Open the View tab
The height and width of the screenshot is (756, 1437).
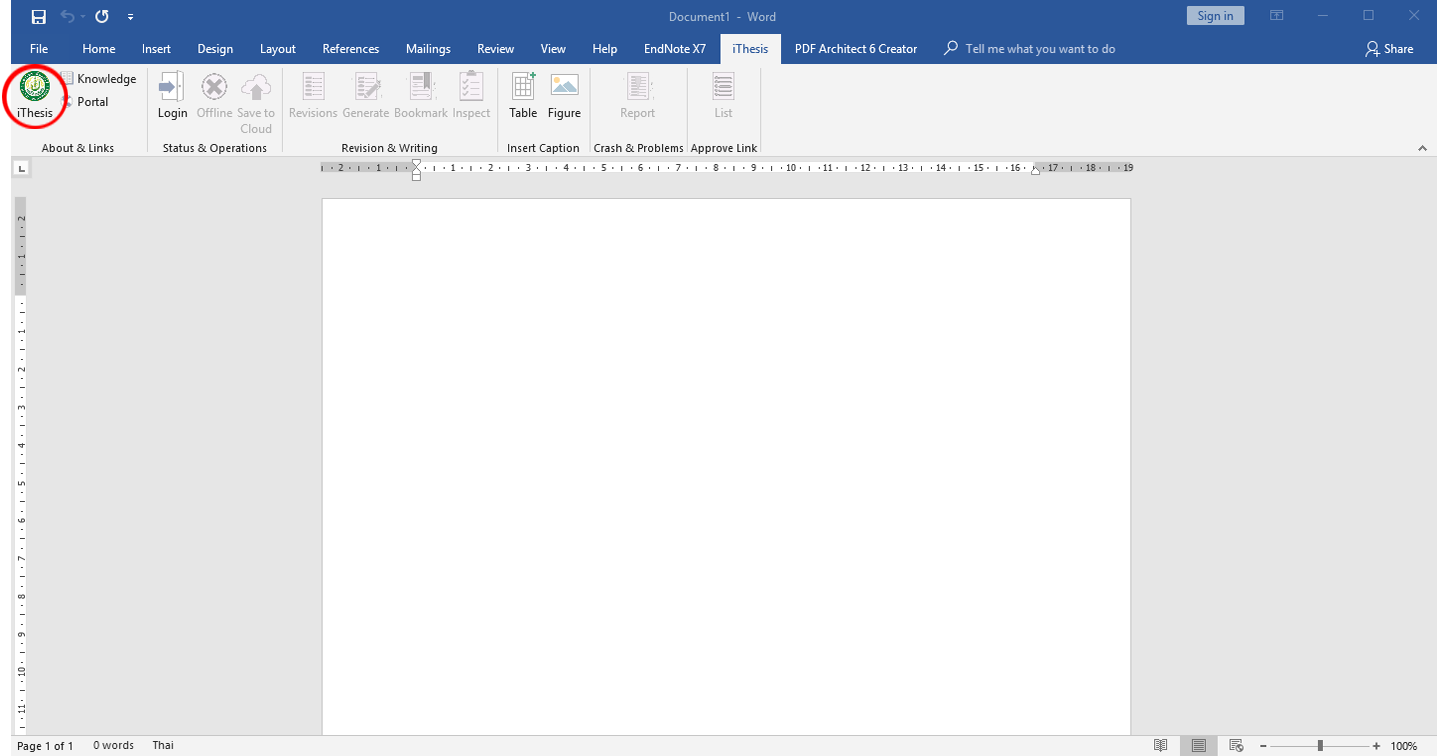pos(553,49)
